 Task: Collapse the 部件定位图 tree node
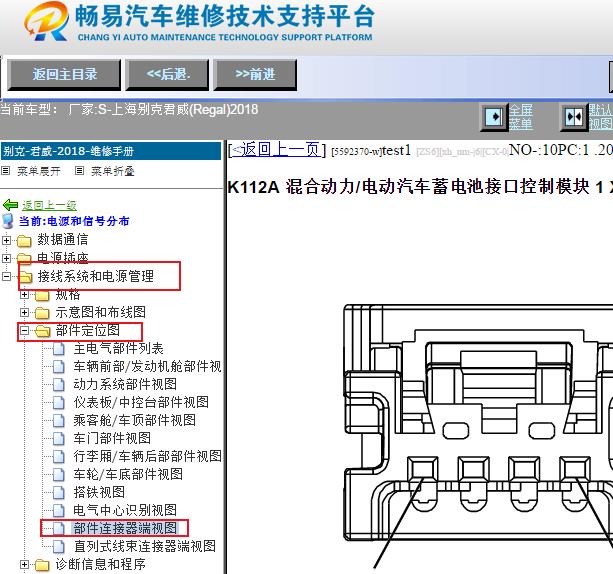(24, 331)
